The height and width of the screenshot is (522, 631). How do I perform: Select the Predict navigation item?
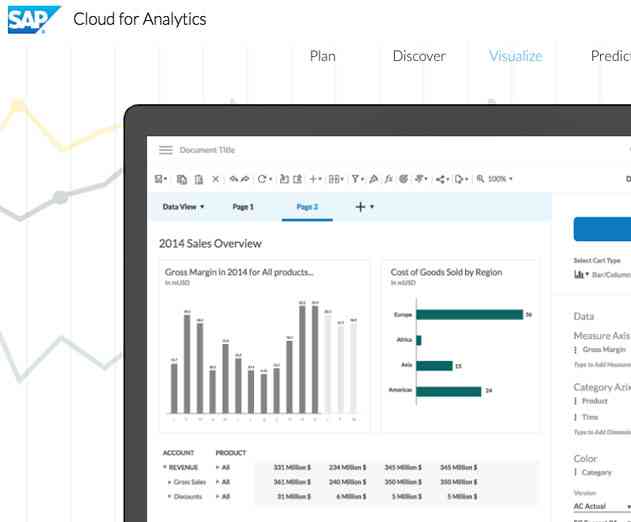click(x=610, y=56)
